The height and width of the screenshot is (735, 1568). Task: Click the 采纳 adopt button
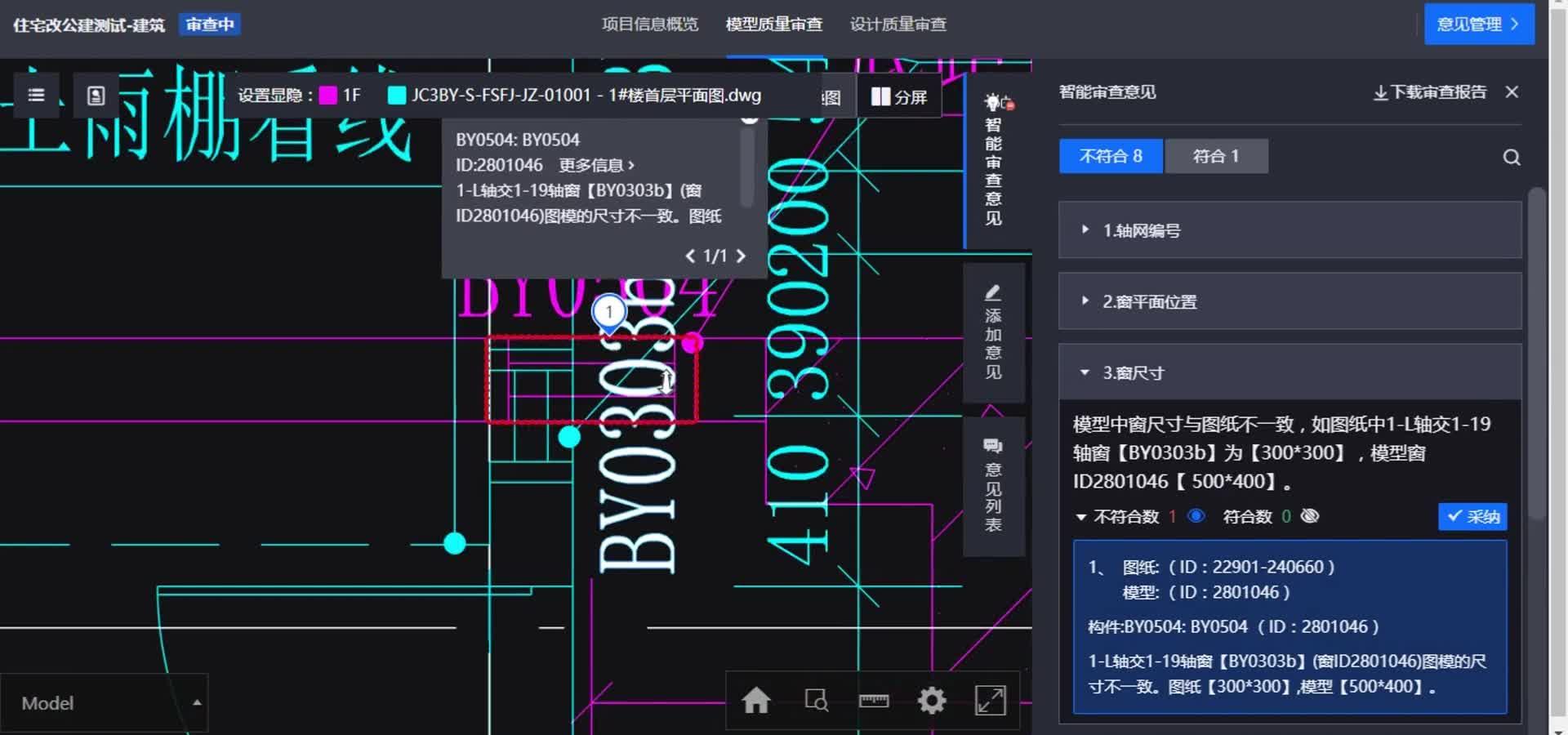tap(1472, 516)
